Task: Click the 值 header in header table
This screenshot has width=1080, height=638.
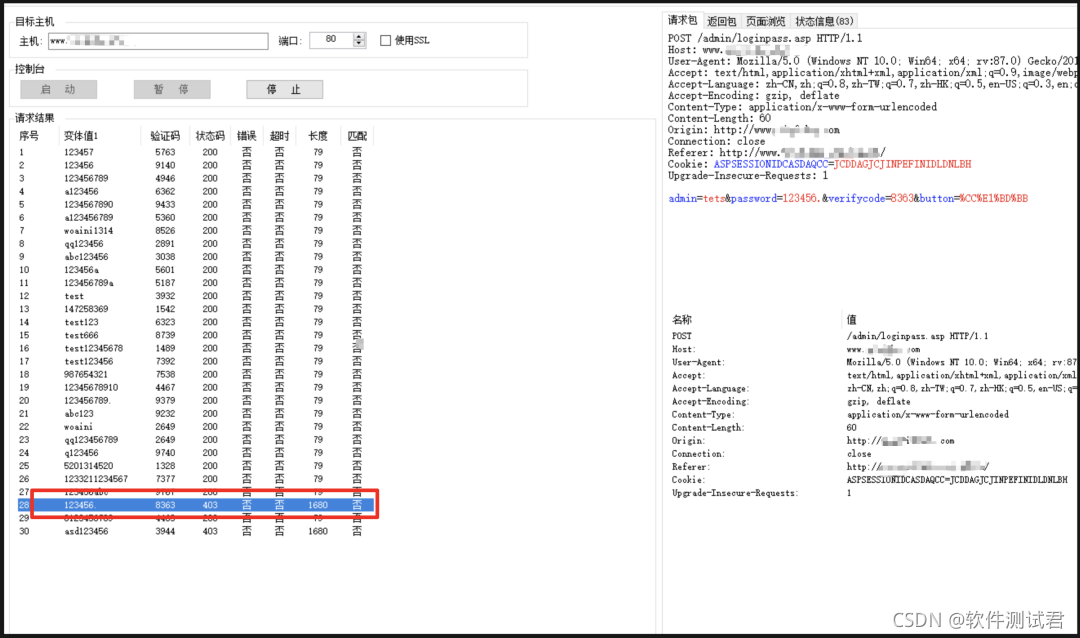Action: [x=961, y=320]
